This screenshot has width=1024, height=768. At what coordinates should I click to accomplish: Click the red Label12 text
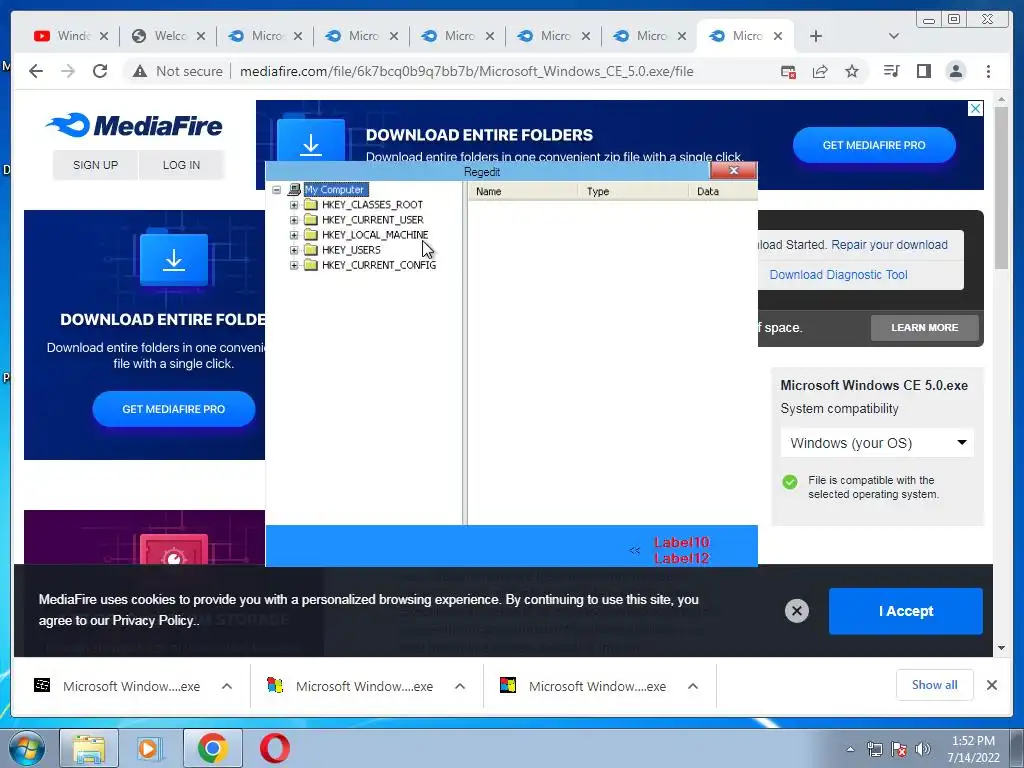(682, 558)
